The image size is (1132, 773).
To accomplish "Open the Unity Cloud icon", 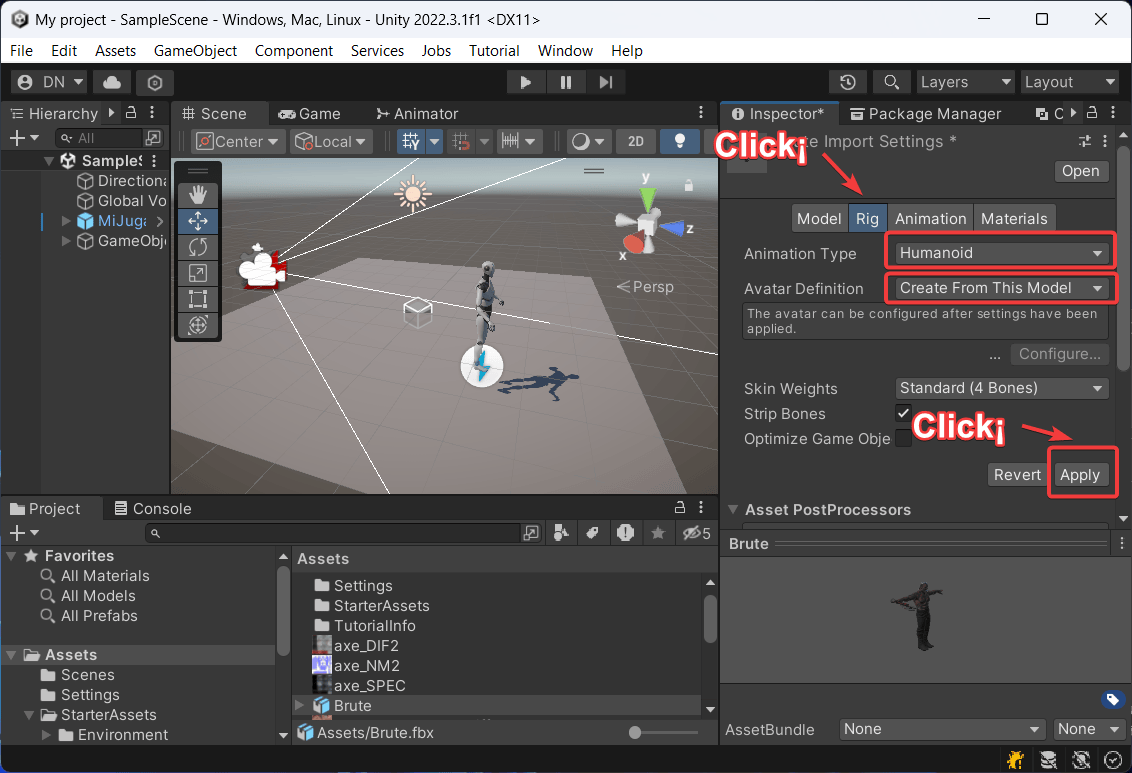I will tap(112, 82).
